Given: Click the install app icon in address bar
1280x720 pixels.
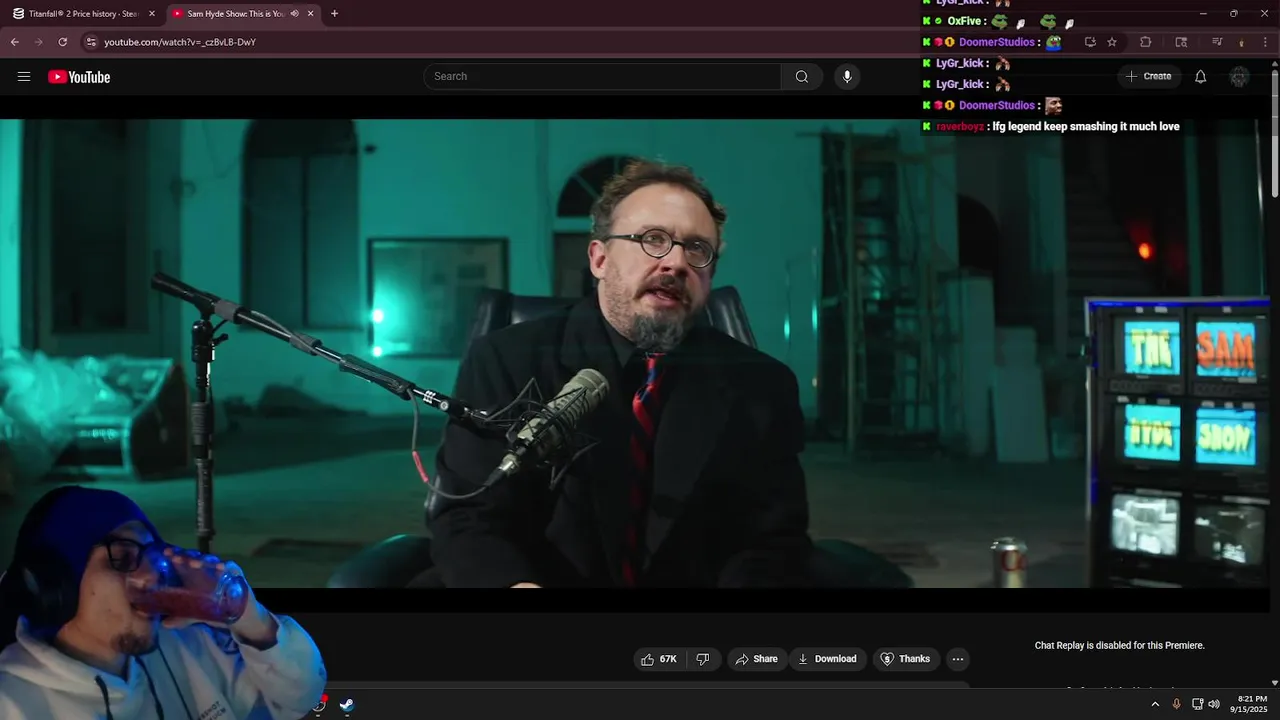Looking at the screenshot, I should (1090, 42).
